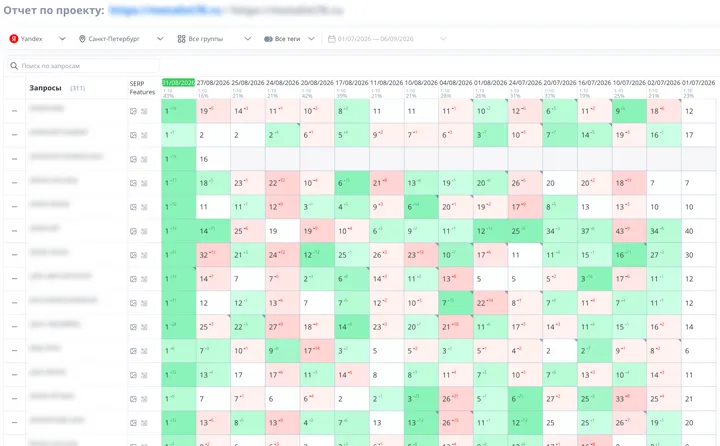Select the 27/08/2026 date column header
Image resolution: width=720 pixels, height=446 pixels.
[213, 83]
